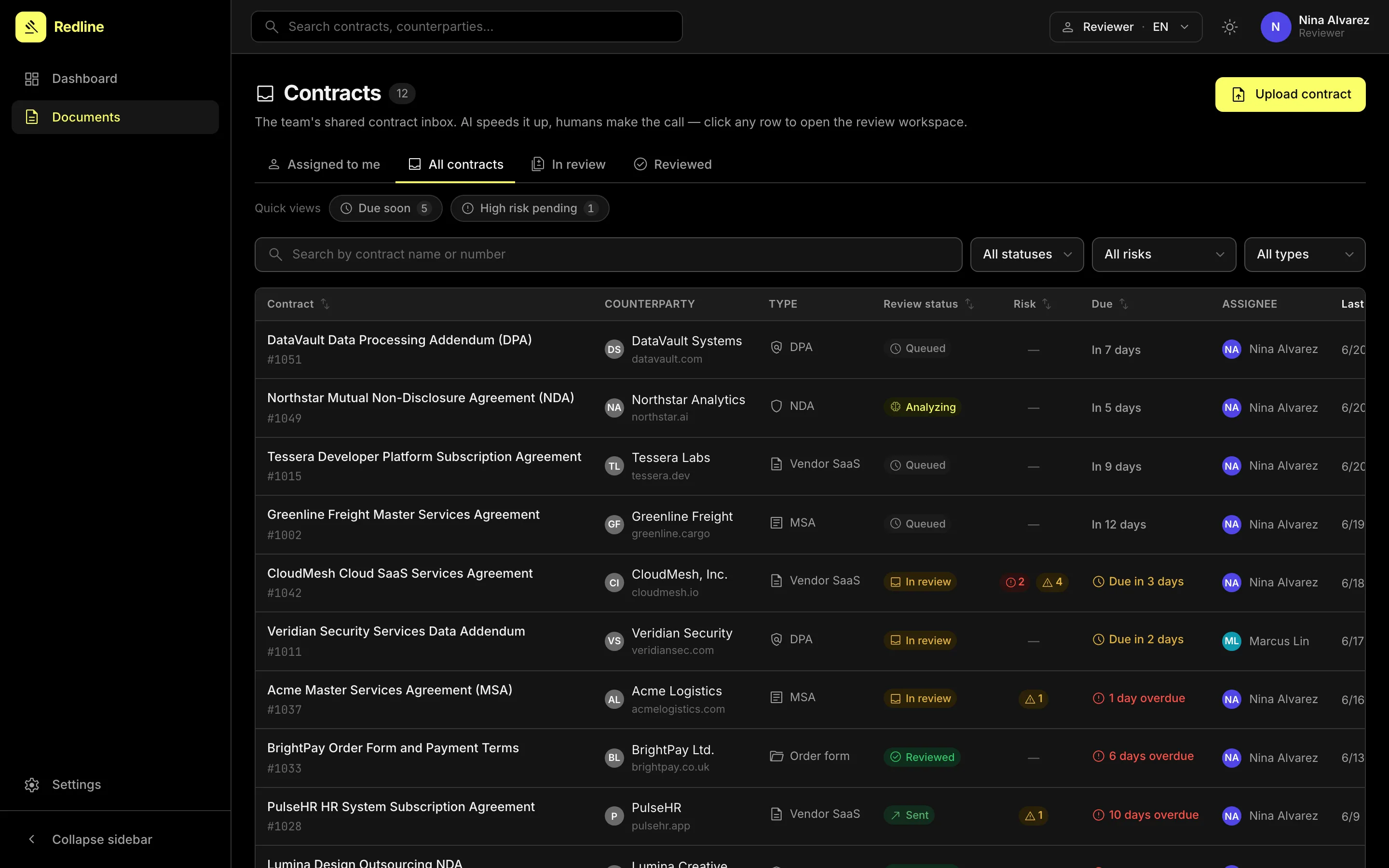Screen dimensions: 1389x868
Task: Click the Contracts inbox heading icon
Action: tap(265, 94)
